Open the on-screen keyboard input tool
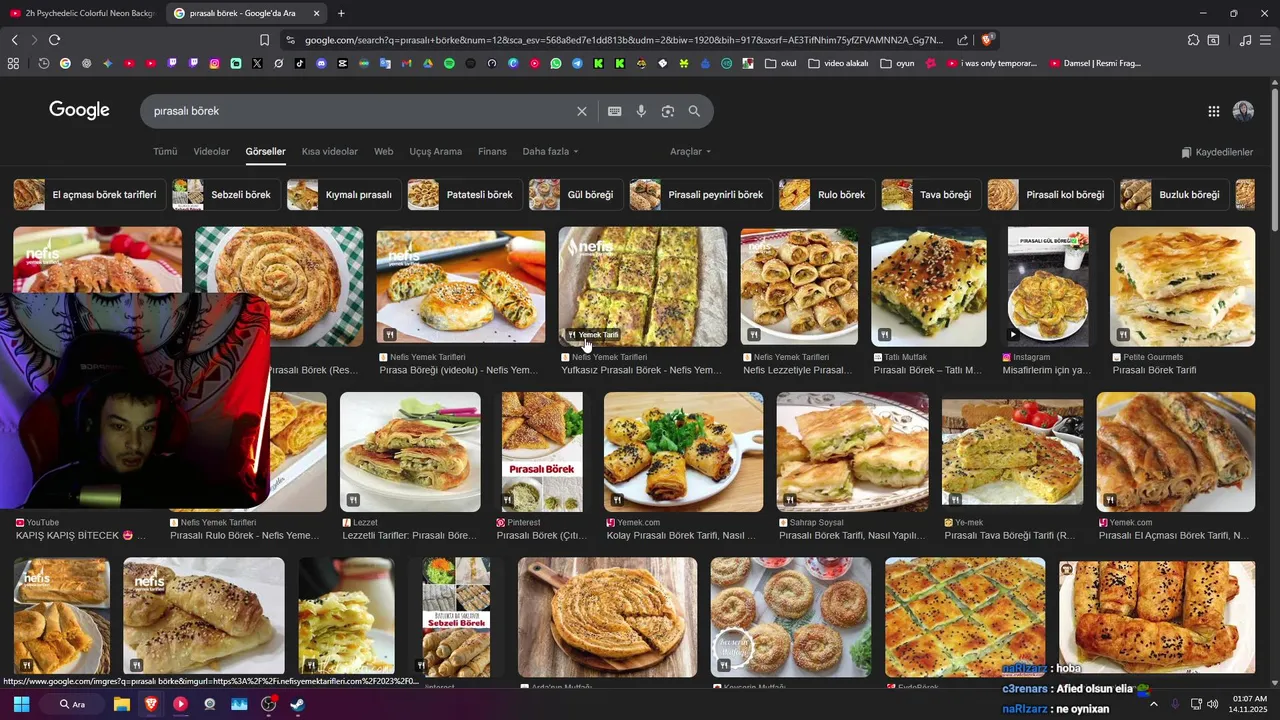 pyautogui.click(x=615, y=111)
